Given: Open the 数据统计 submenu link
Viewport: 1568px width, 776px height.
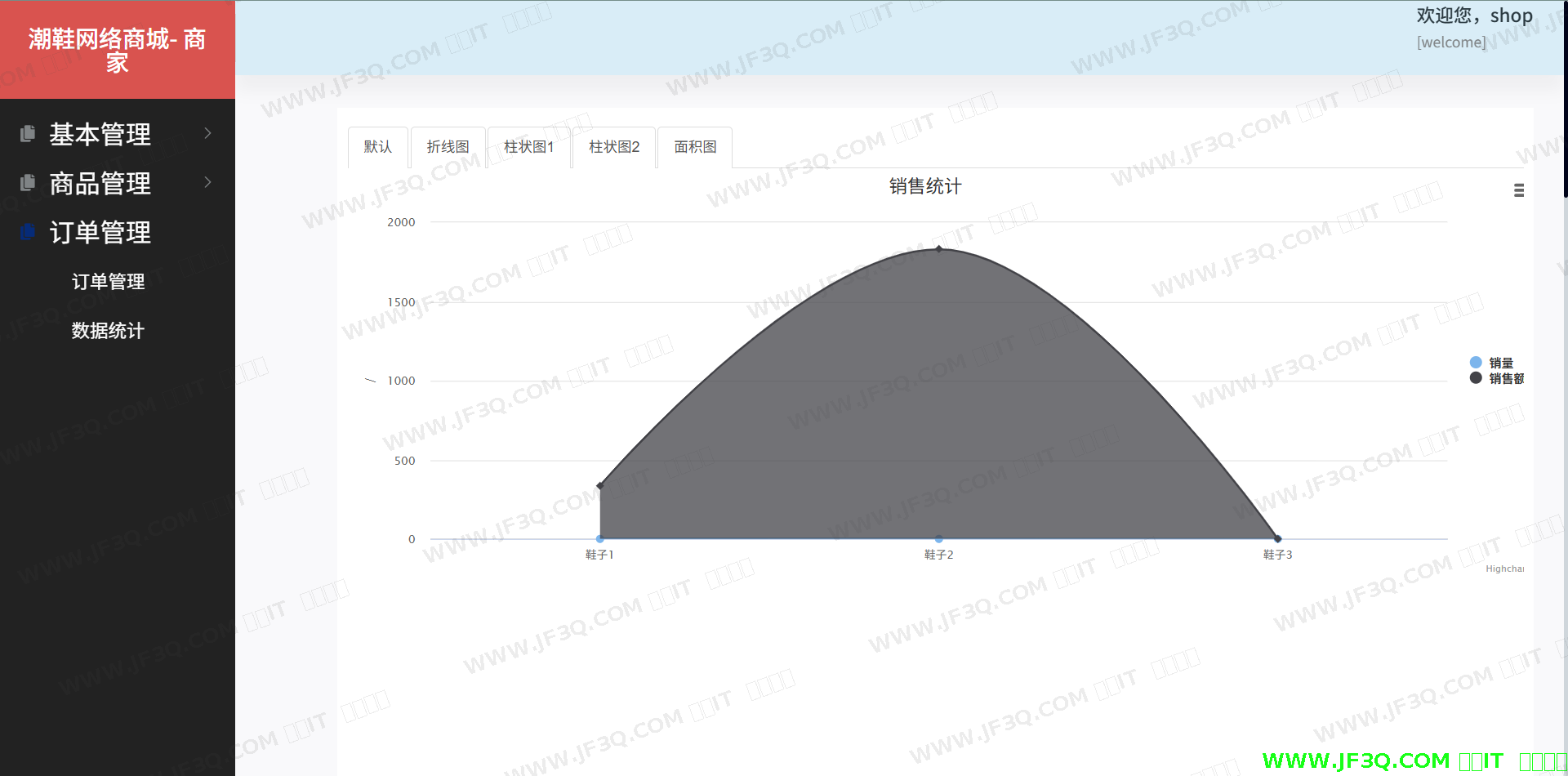Looking at the screenshot, I should pos(108,331).
